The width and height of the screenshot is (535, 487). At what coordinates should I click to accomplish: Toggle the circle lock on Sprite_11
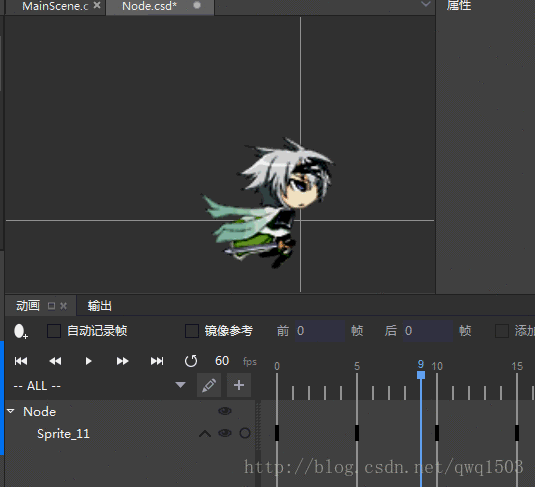[245, 433]
